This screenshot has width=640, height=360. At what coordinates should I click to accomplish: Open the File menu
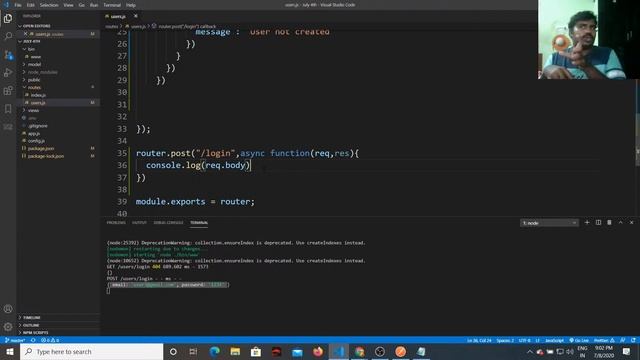click(18, 5)
